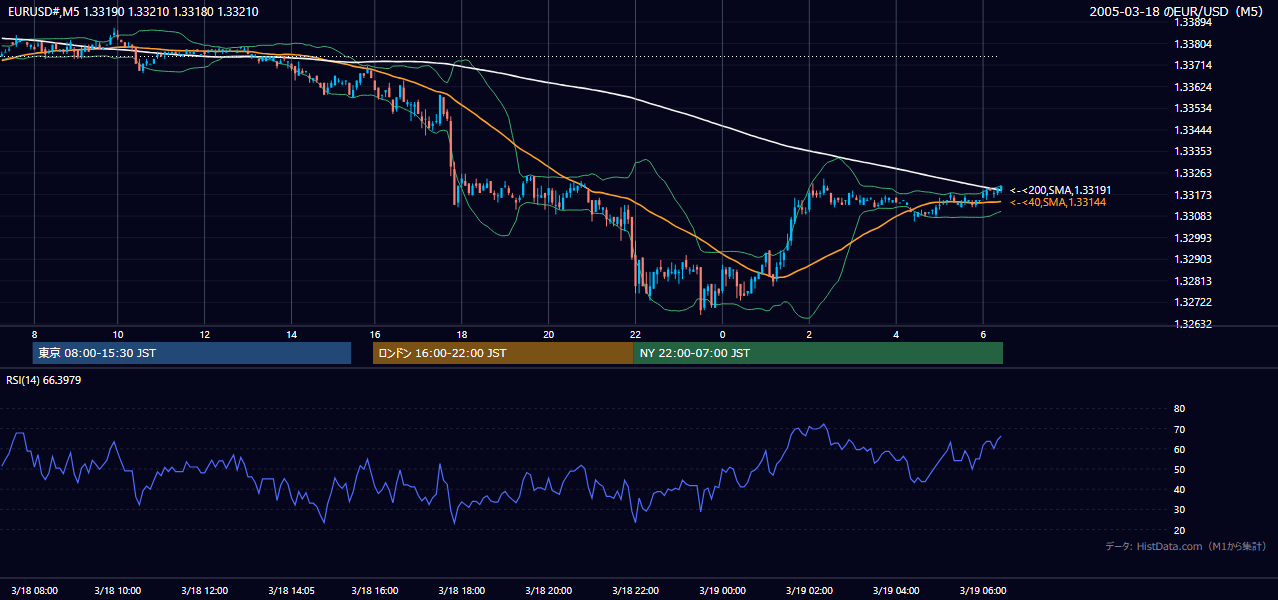Click the 3/18 16:00 date label
This screenshot has height=600, width=1278.
(x=375, y=590)
